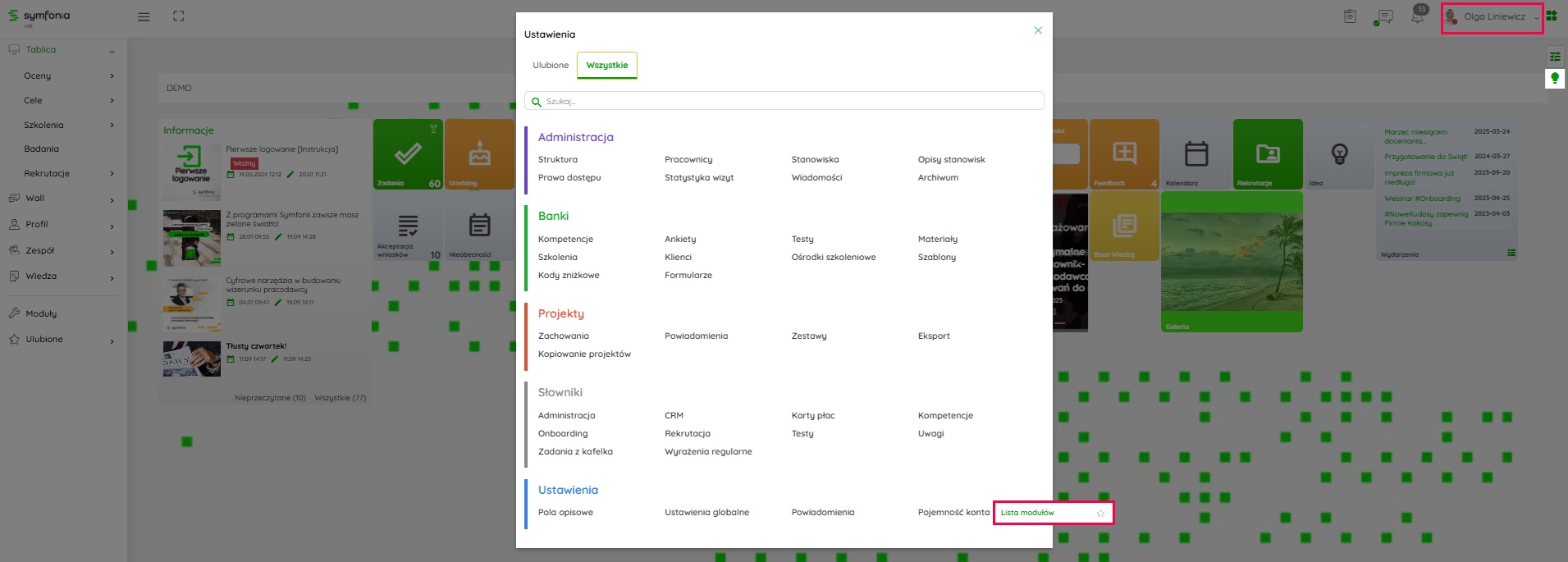This screenshot has width=1568, height=562.
Task: Click the clipboard tasks icon in header
Action: click(1350, 16)
